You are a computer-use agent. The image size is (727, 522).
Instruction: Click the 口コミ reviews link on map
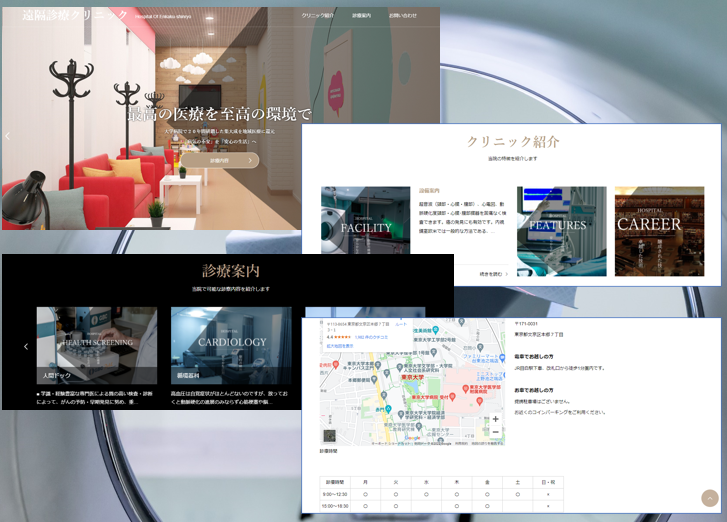(x=371, y=337)
